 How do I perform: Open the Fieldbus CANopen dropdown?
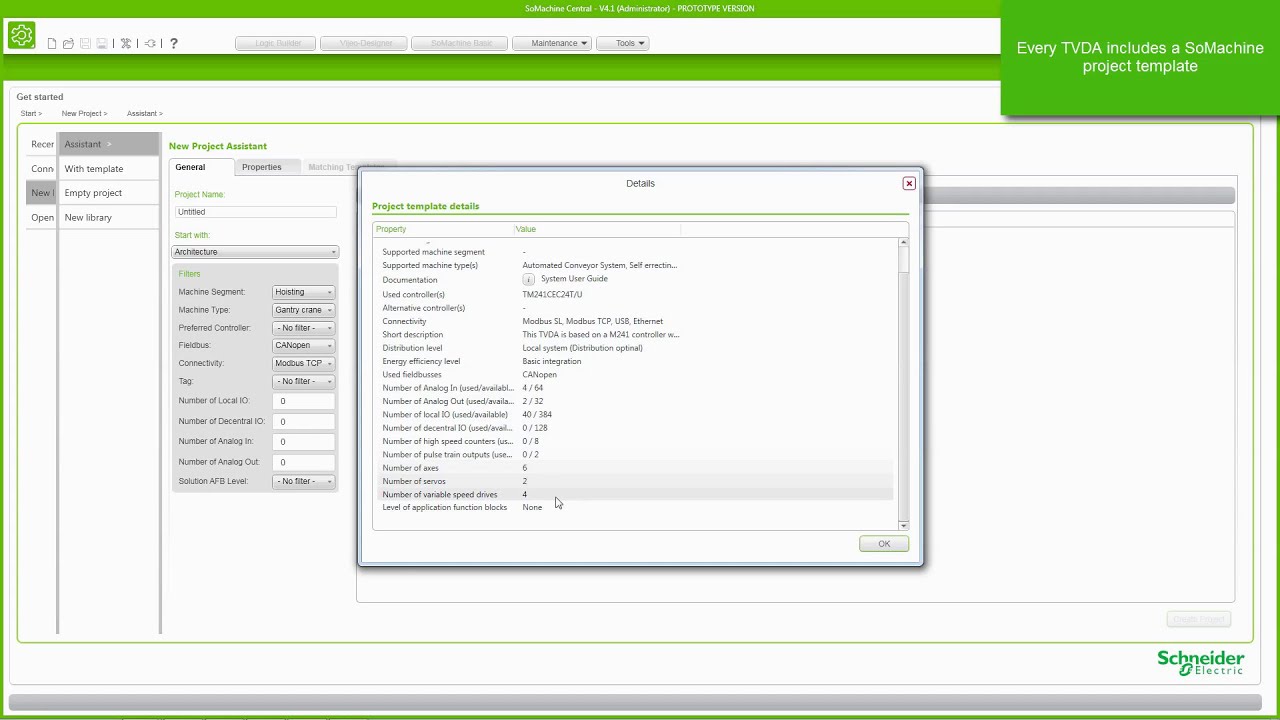pyautogui.click(x=304, y=345)
